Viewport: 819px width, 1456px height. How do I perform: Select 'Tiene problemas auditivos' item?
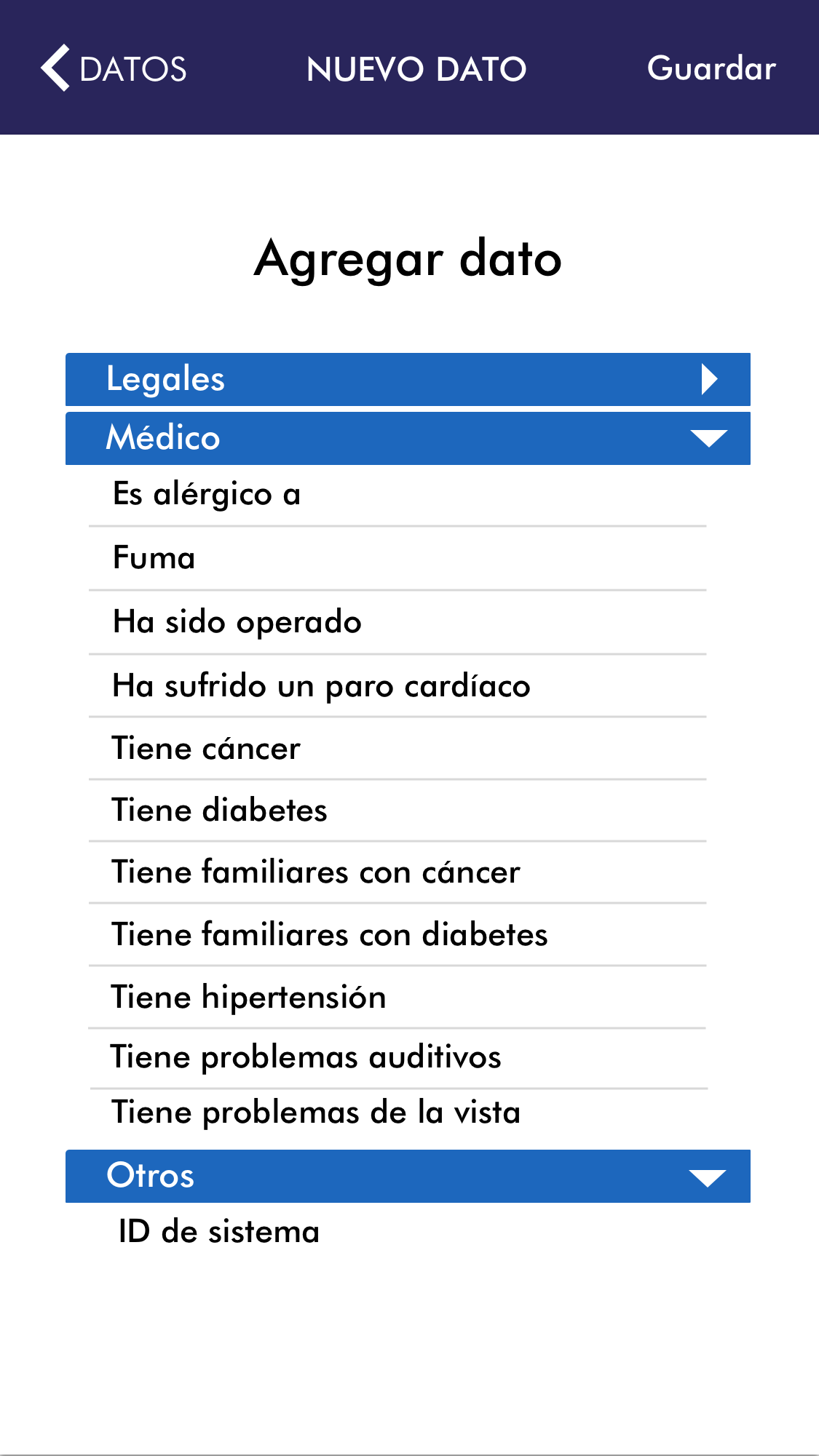point(306,1057)
